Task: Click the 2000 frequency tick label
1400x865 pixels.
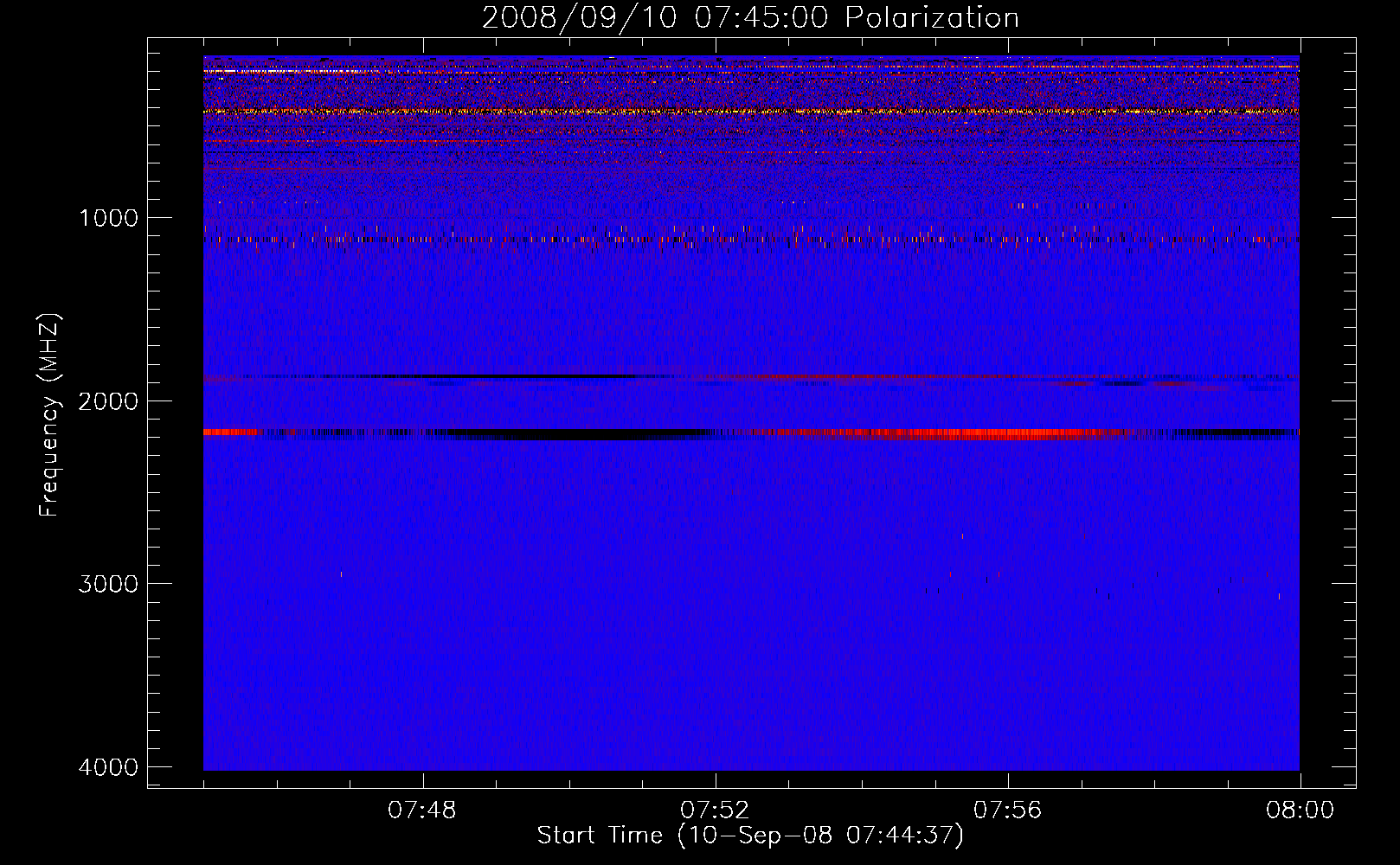Action: click(108, 401)
